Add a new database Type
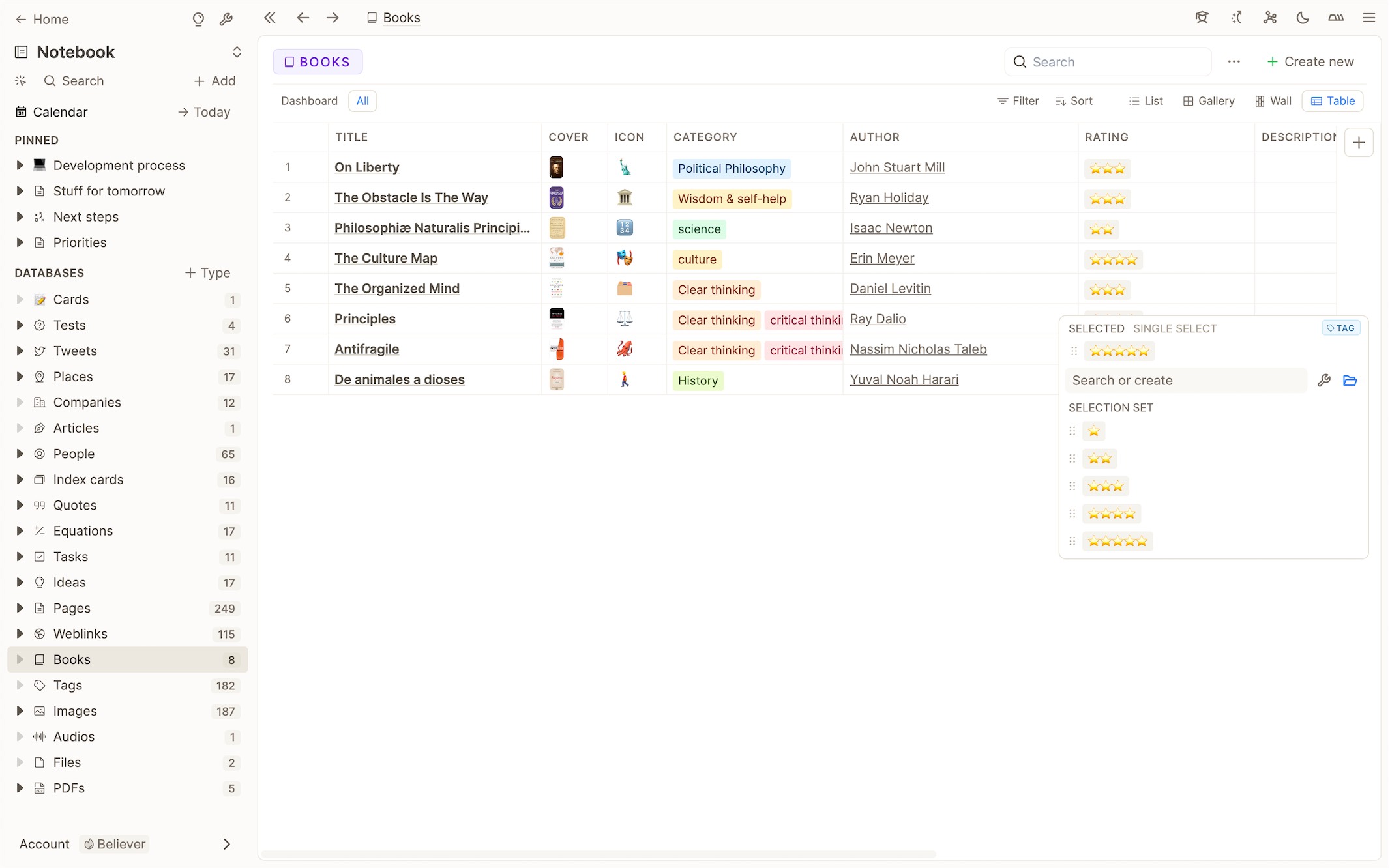The width and height of the screenshot is (1390, 868). 207,272
